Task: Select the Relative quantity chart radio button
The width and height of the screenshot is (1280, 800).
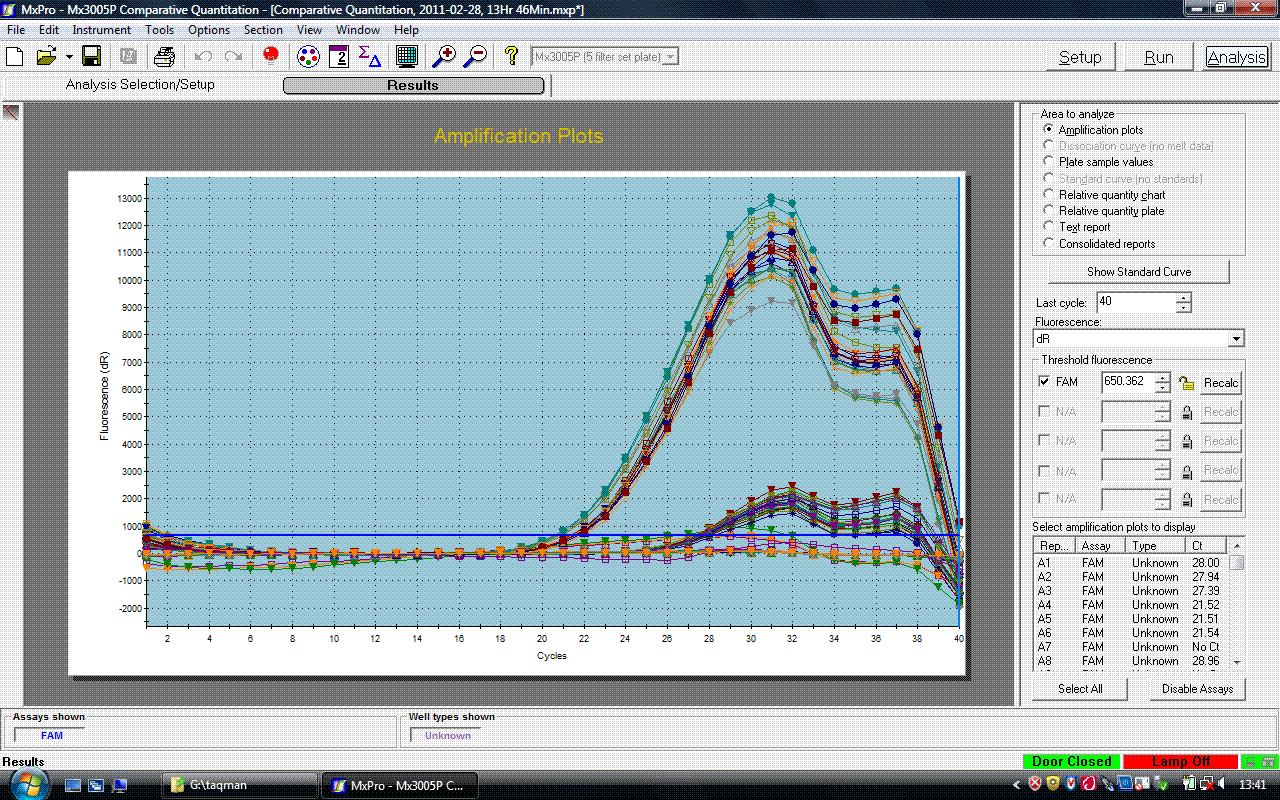Action: pyautogui.click(x=1048, y=195)
